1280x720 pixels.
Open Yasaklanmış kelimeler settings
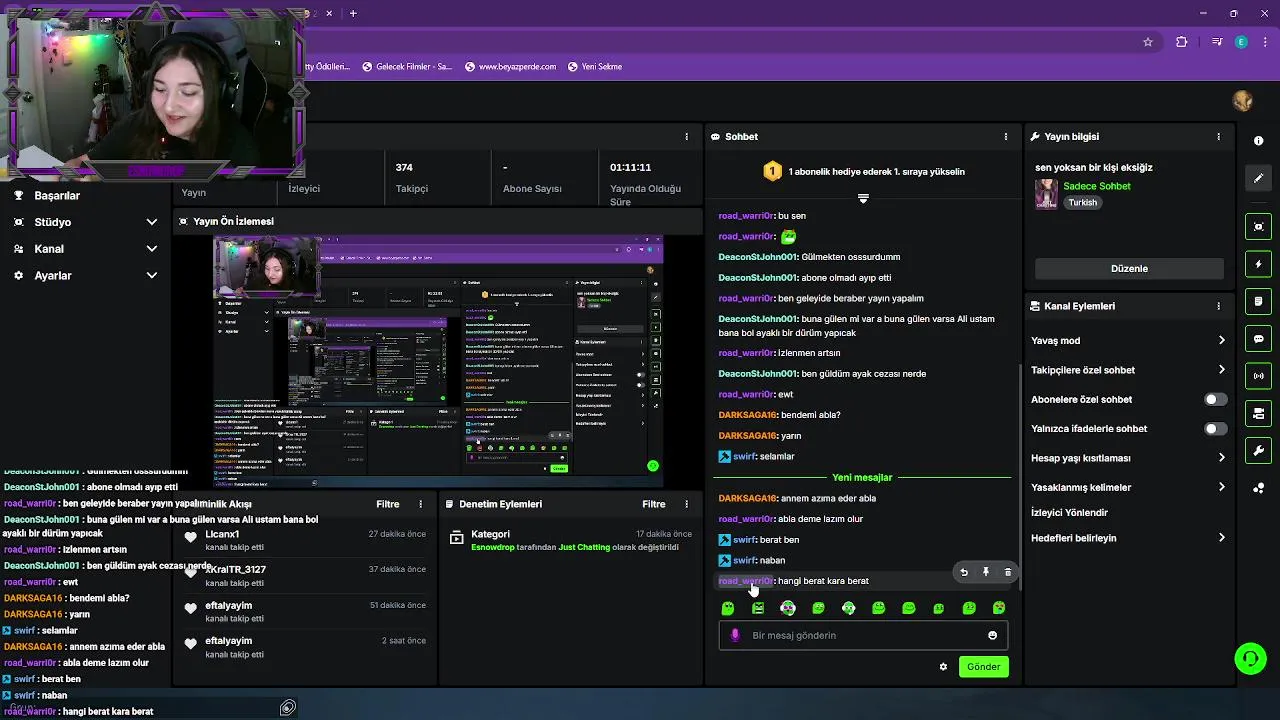(x=1128, y=488)
